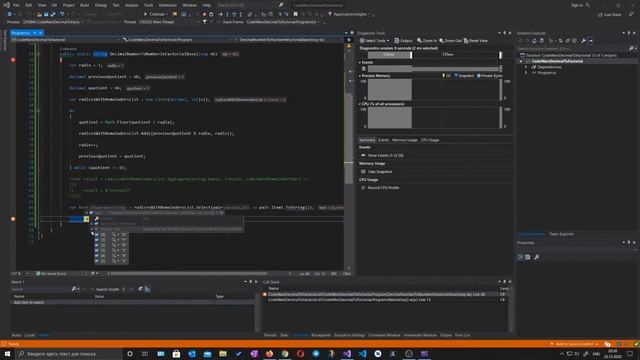Expand the Dependencies node in Solution Explorer
The width and height of the screenshot is (640, 360).
click(x=526, y=67)
